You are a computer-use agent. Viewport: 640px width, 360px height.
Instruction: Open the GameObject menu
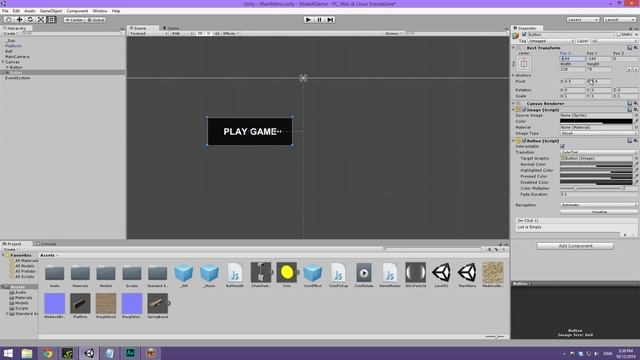click(51, 11)
